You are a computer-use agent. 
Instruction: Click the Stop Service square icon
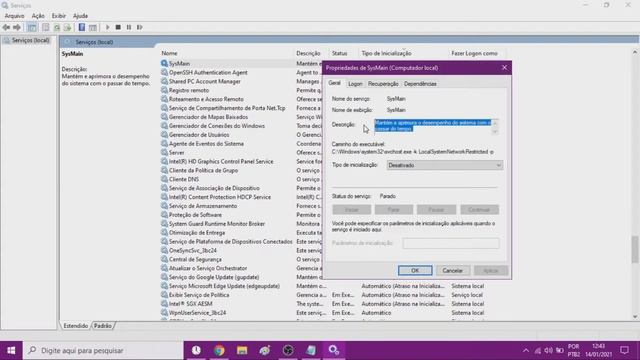coord(118,27)
